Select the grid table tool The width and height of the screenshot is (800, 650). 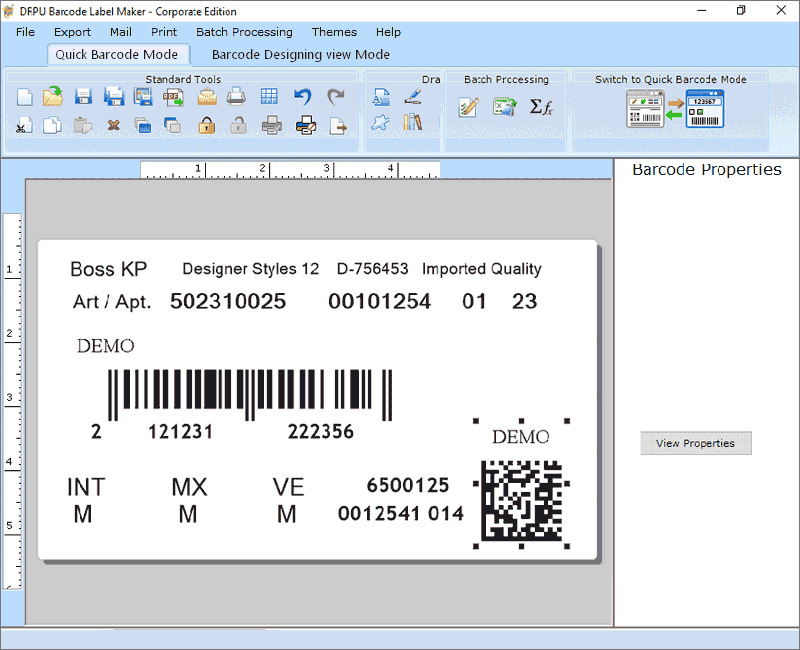[268, 96]
